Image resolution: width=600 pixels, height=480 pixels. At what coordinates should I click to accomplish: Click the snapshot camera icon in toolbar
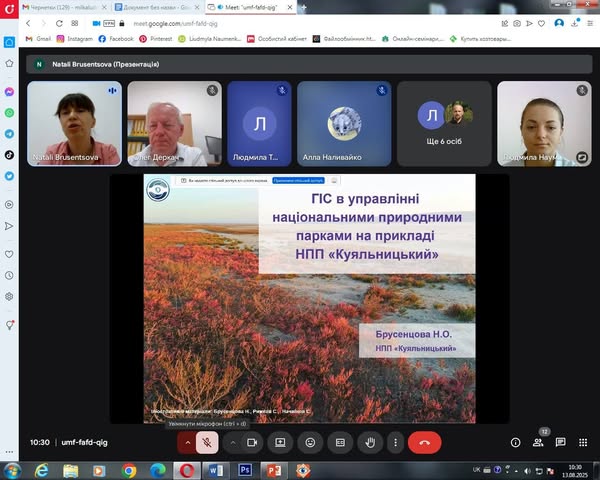[517, 23]
